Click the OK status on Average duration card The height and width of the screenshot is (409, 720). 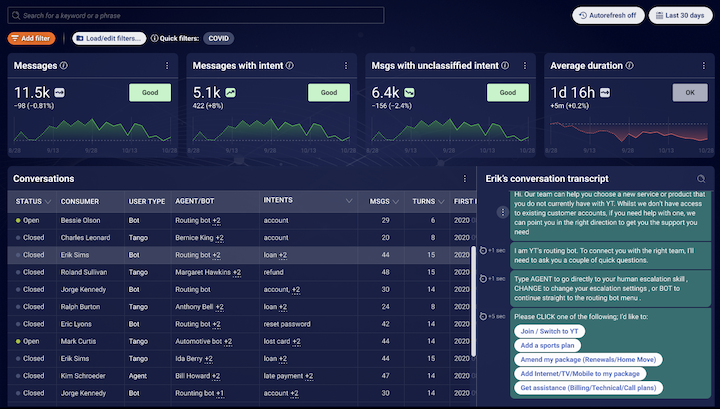pyautogui.click(x=690, y=92)
